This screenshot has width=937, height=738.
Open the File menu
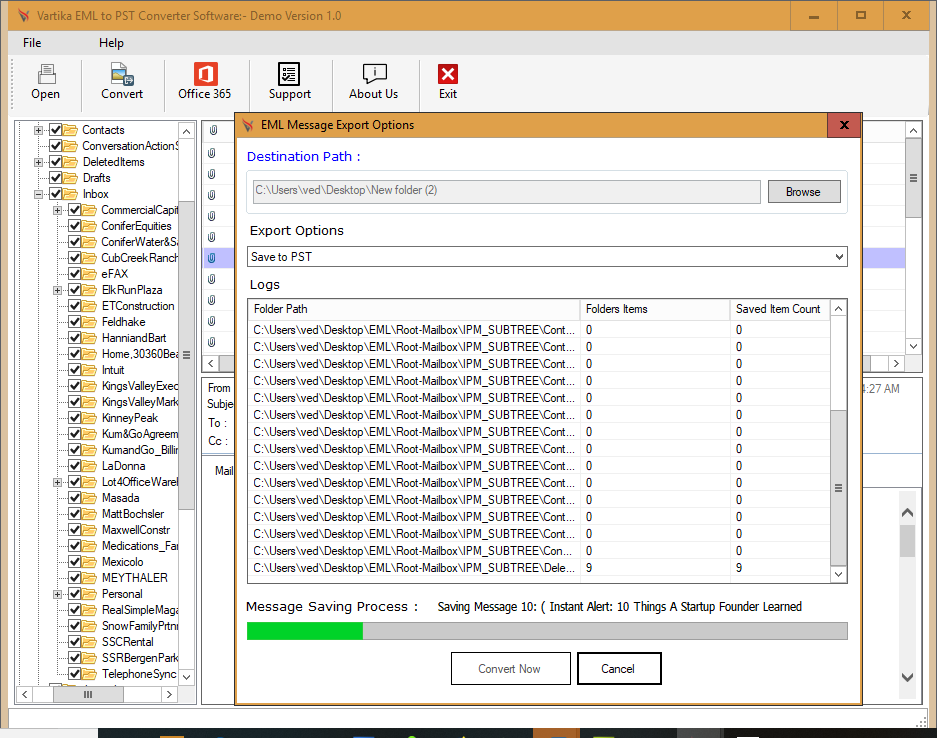coord(32,43)
